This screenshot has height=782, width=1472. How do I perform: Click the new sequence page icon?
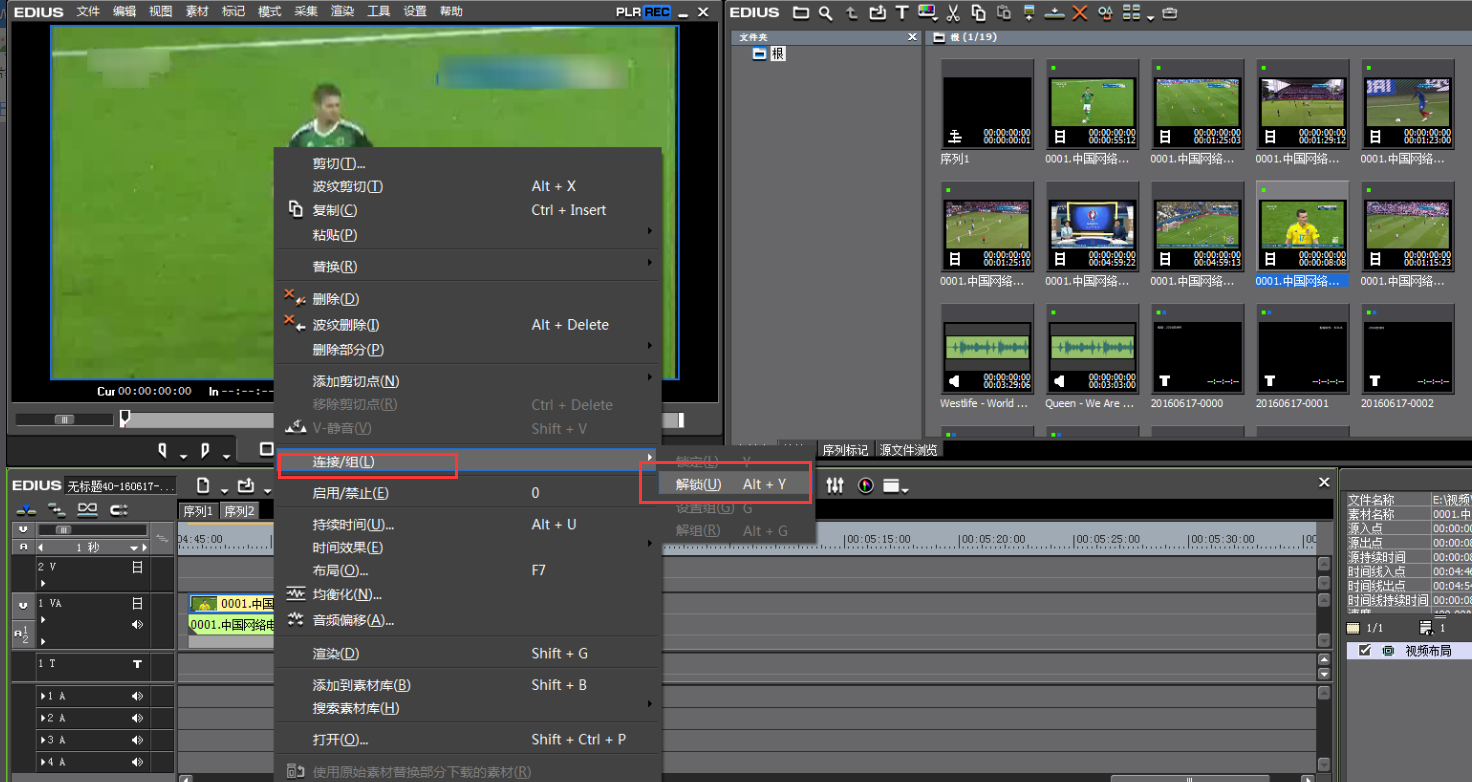(203, 485)
